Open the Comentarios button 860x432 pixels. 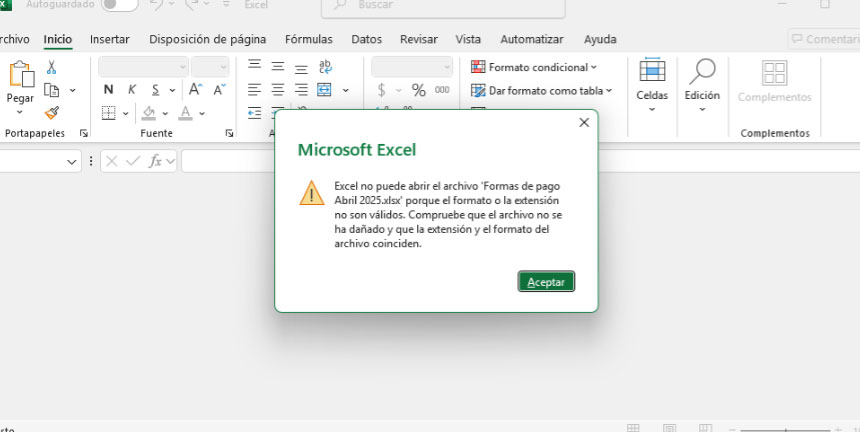(x=824, y=39)
